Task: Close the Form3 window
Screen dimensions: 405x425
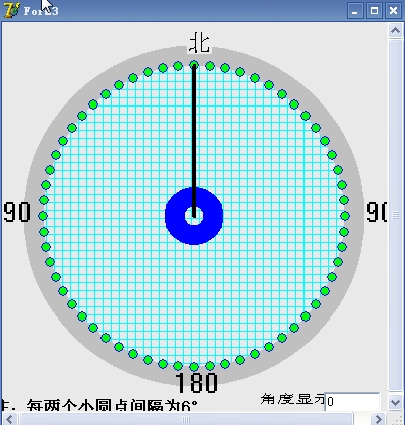Action: (x=393, y=10)
